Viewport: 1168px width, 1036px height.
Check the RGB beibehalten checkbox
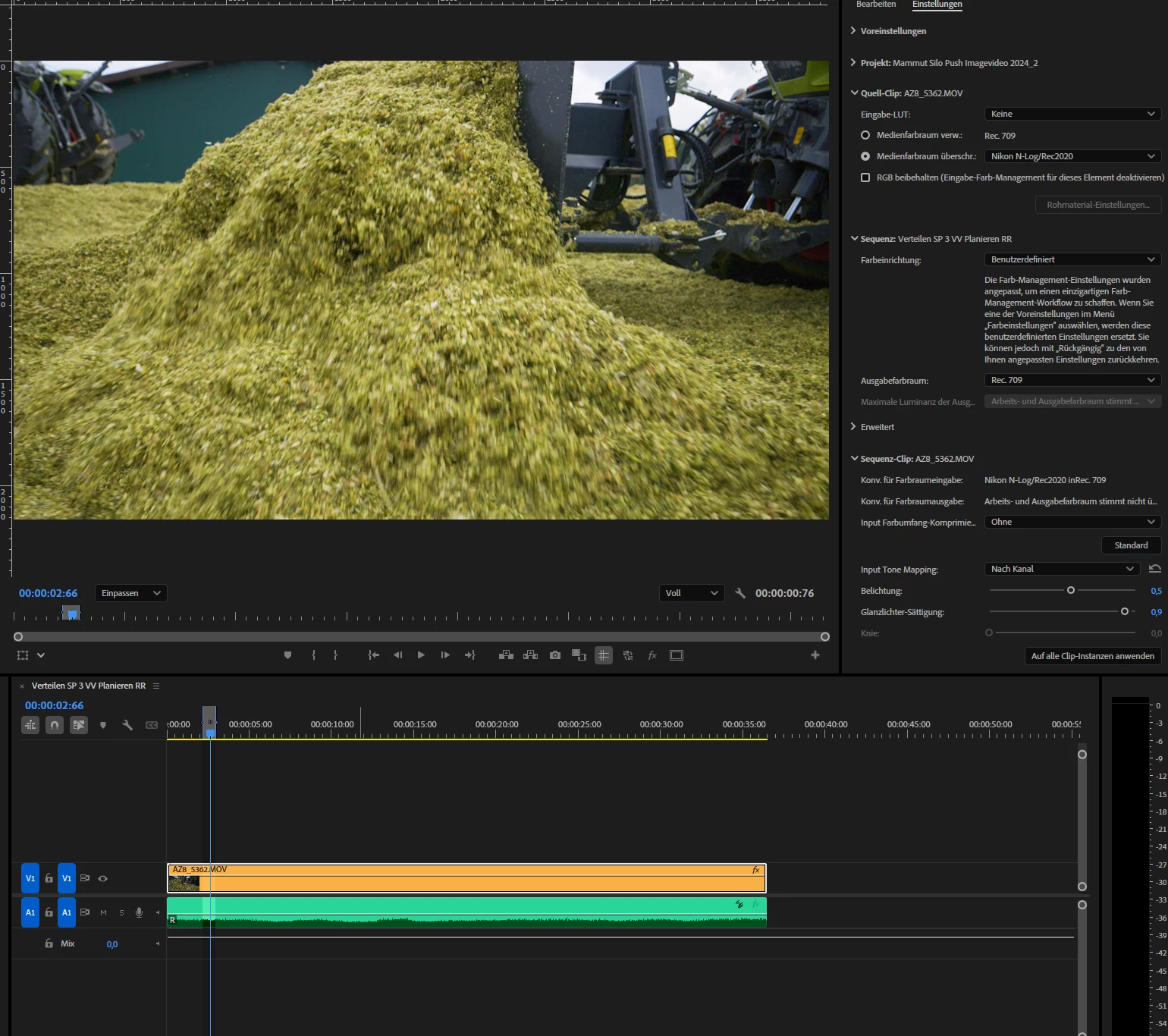865,177
